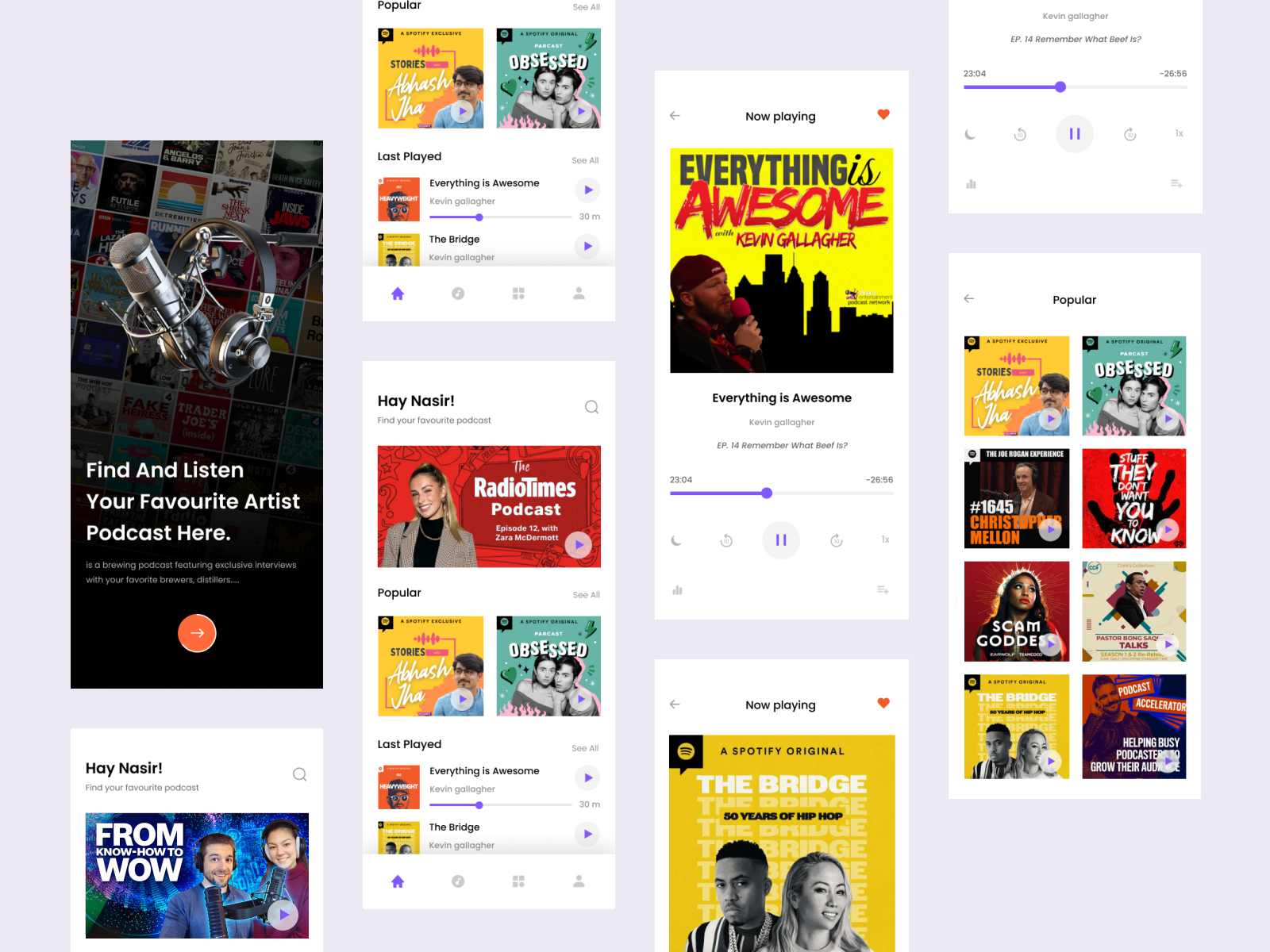The width and height of the screenshot is (1270, 952).
Task: Click See All beside Last Played on the RadioTimes home screen
Action: click(585, 748)
